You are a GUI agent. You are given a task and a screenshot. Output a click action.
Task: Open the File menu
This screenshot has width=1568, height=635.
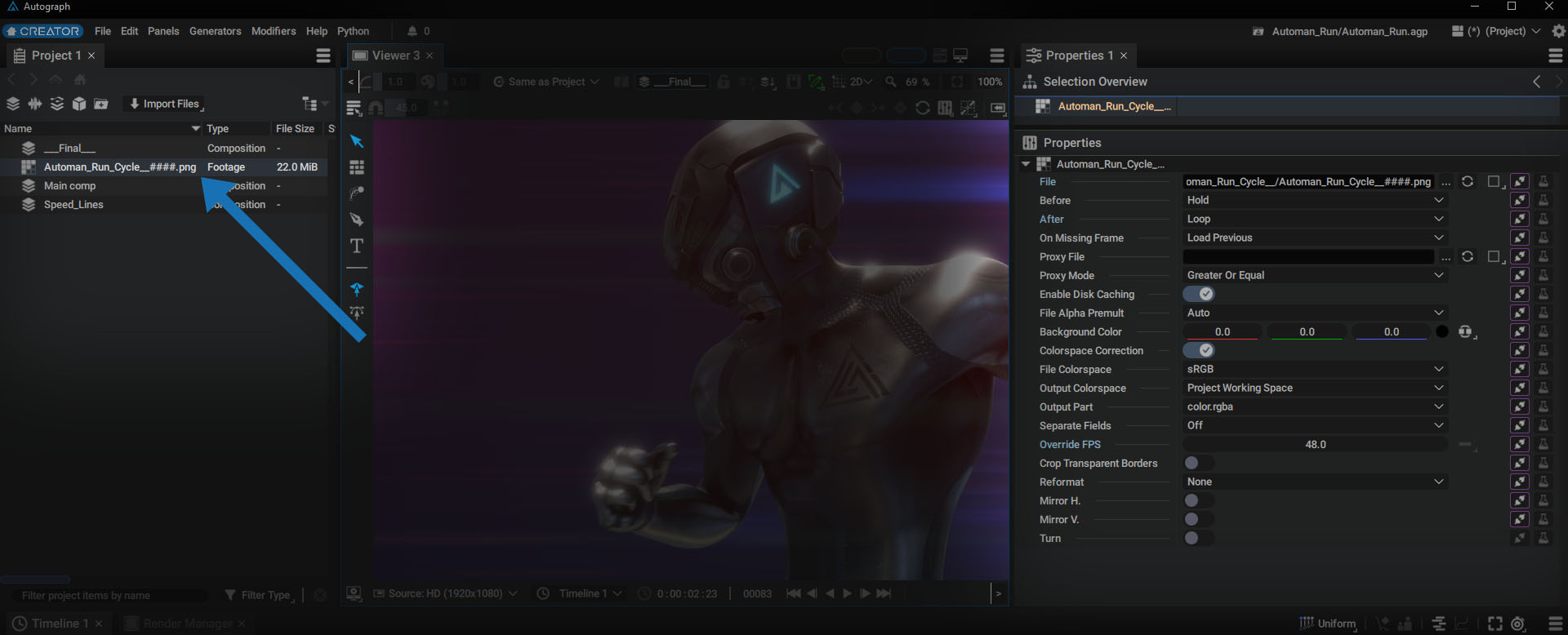pos(103,31)
